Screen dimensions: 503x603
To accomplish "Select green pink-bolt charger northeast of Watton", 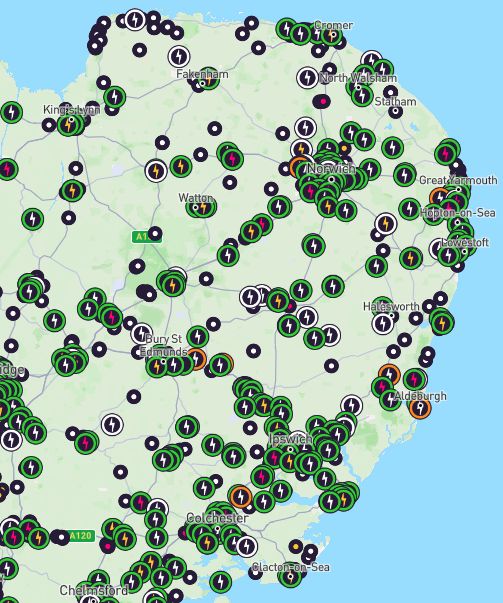I will pos(232,158).
